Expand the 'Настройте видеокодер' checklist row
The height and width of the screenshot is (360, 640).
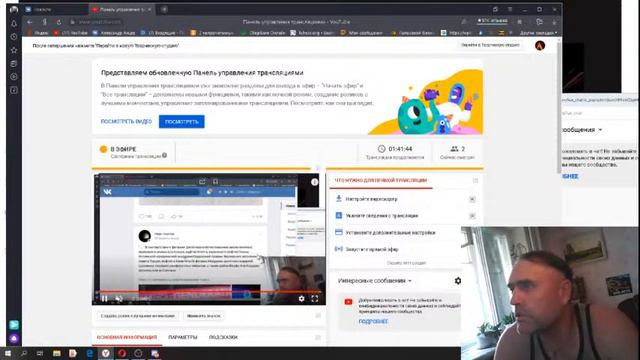tap(472, 199)
